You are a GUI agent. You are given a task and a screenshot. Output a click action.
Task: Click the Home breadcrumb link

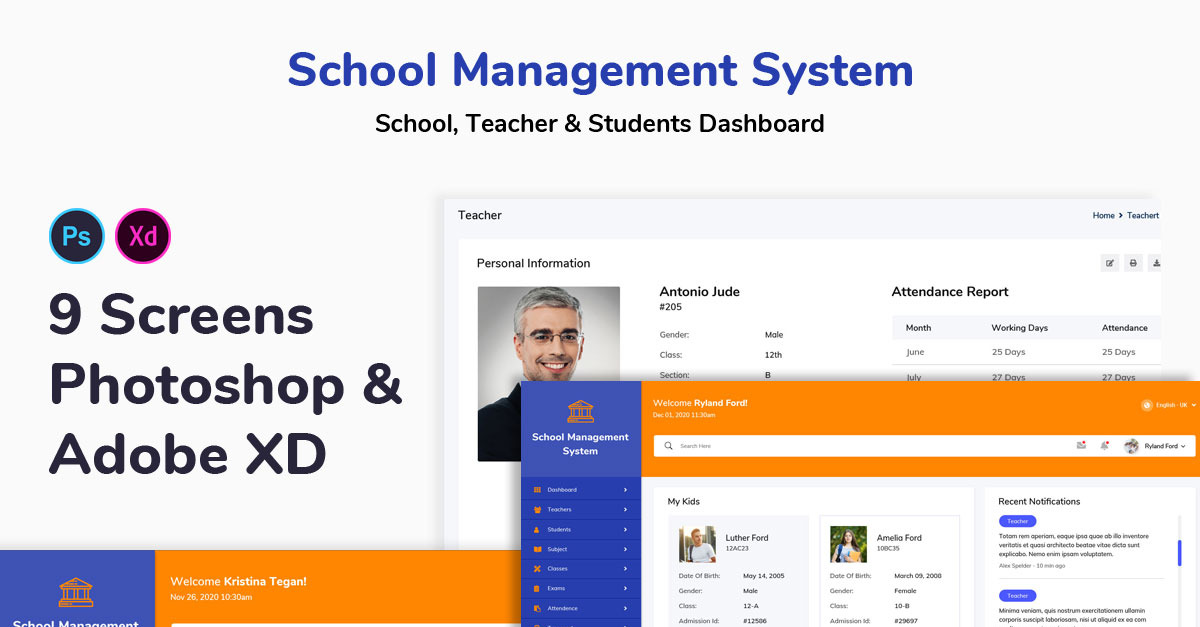pyautogui.click(x=1103, y=215)
